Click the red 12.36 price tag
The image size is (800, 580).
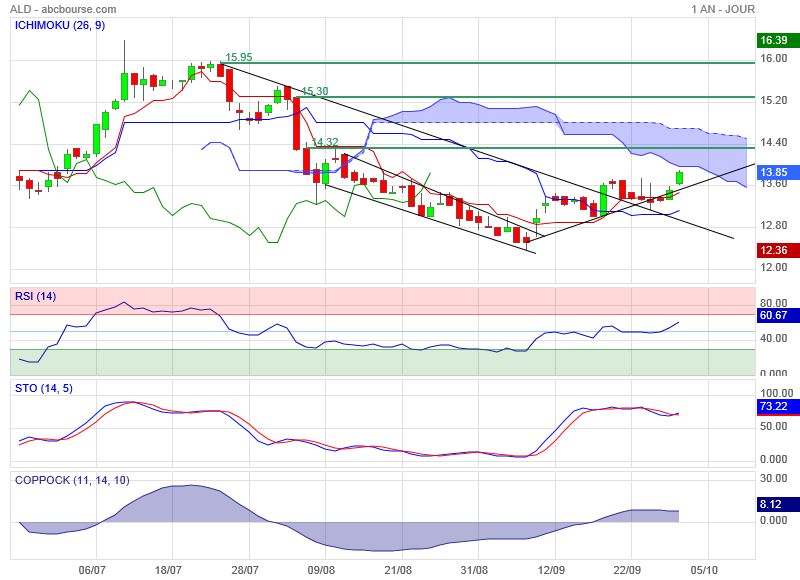tap(778, 250)
